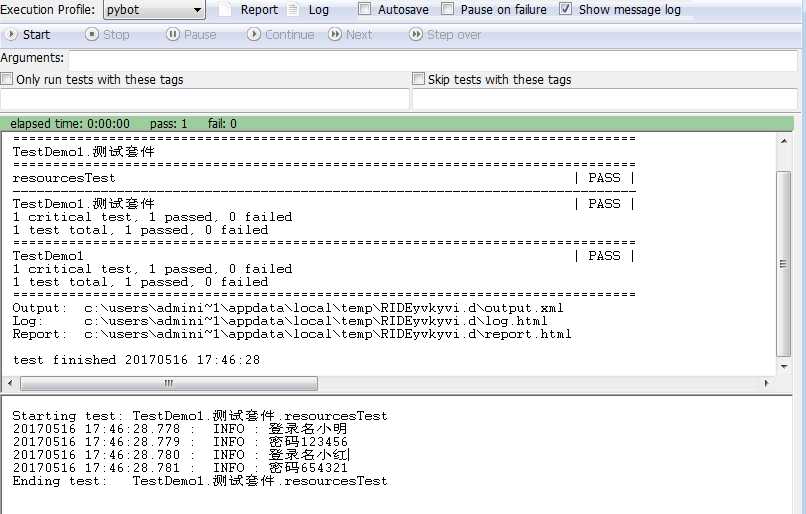The image size is (806, 514).
Task: Click the INFO 登录名小明 log line
Action: [180, 429]
